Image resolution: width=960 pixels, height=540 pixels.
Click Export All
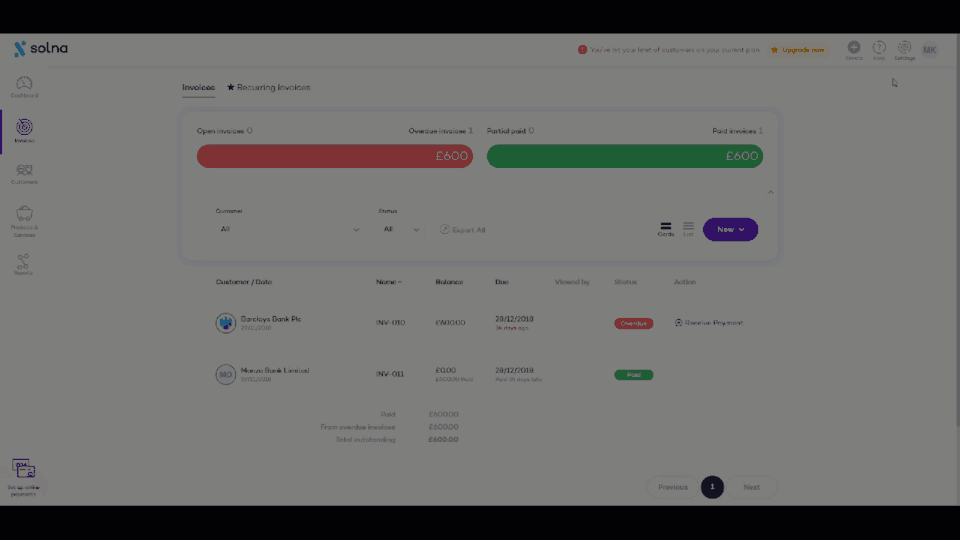[x=462, y=230]
